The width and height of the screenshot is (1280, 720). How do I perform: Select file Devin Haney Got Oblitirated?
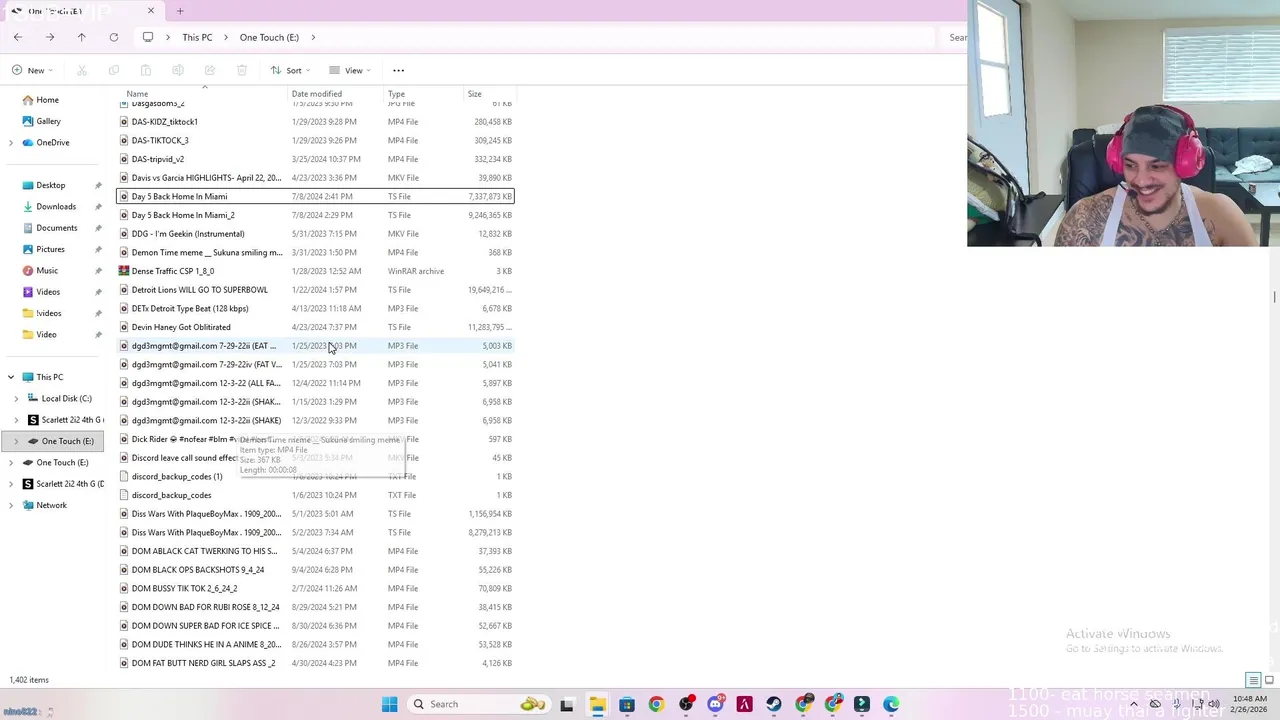pos(181,327)
